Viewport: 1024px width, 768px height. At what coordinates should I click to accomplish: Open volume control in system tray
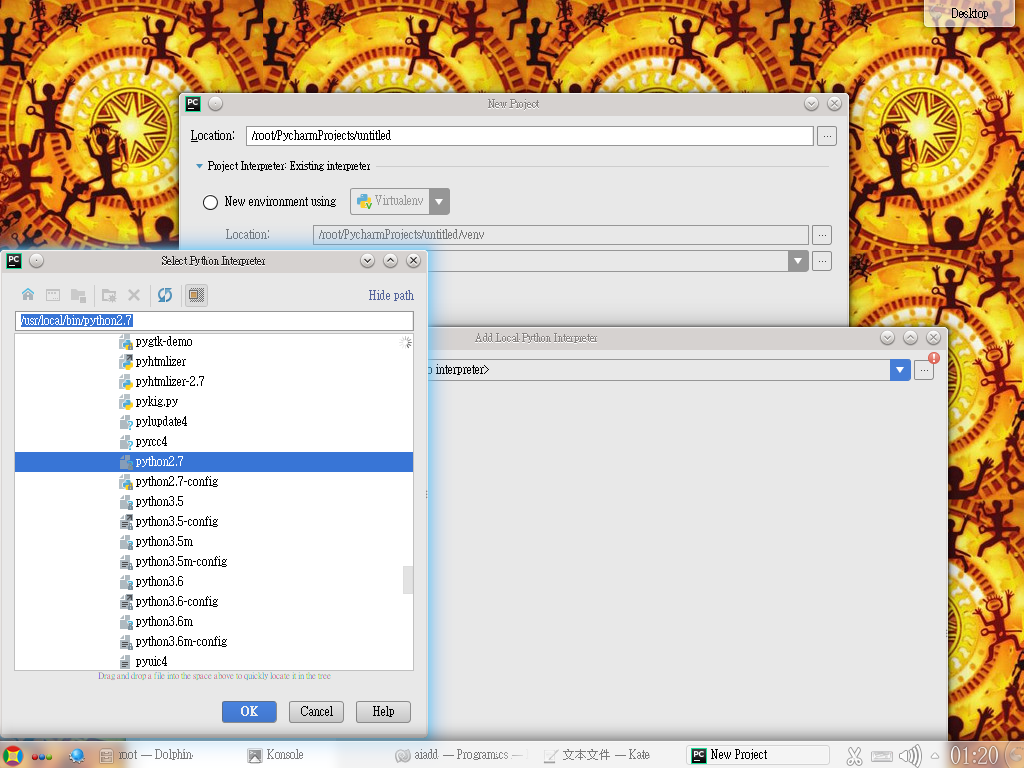pos(910,756)
